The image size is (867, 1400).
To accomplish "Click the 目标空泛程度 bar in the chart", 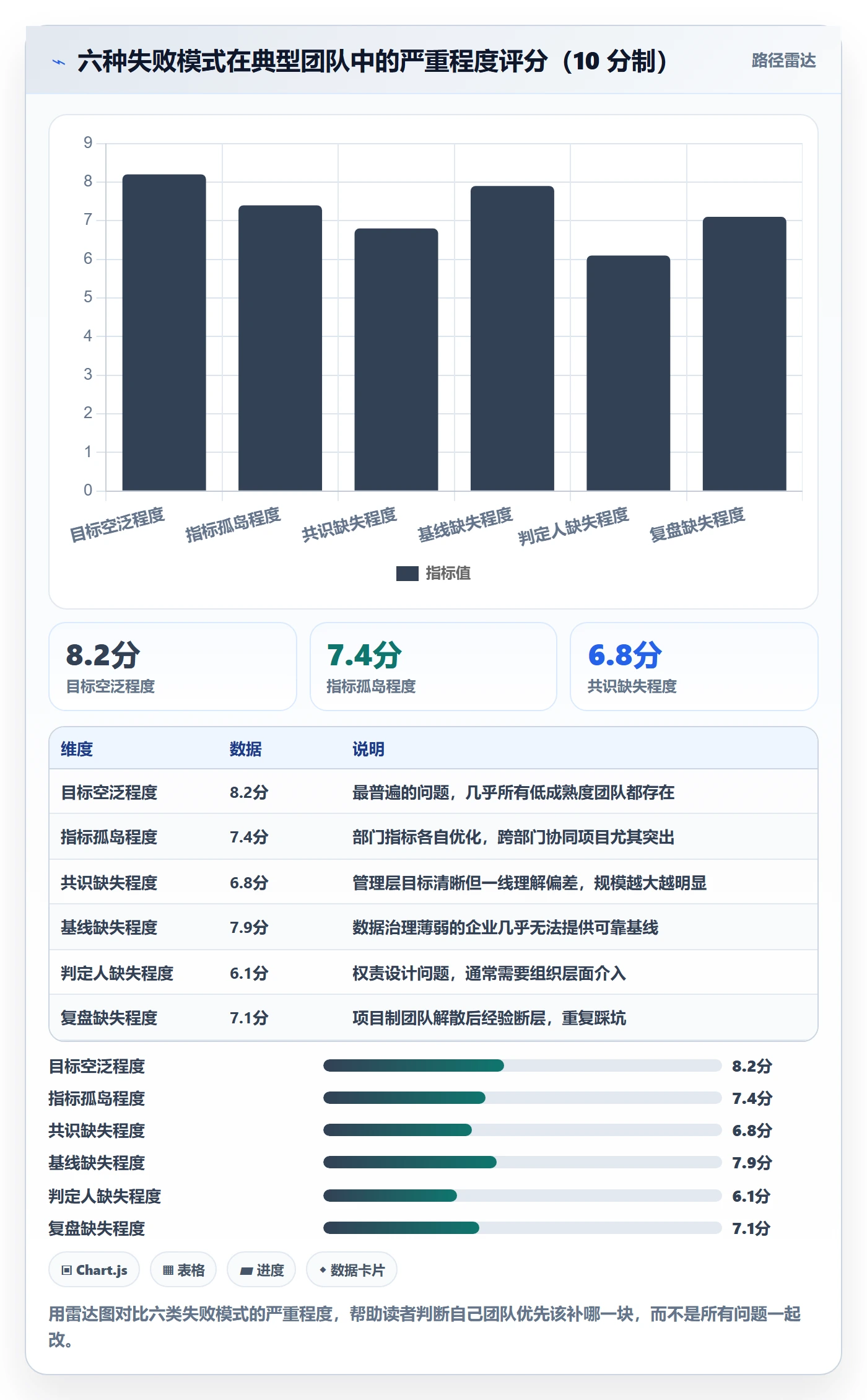I will [x=164, y=333].
